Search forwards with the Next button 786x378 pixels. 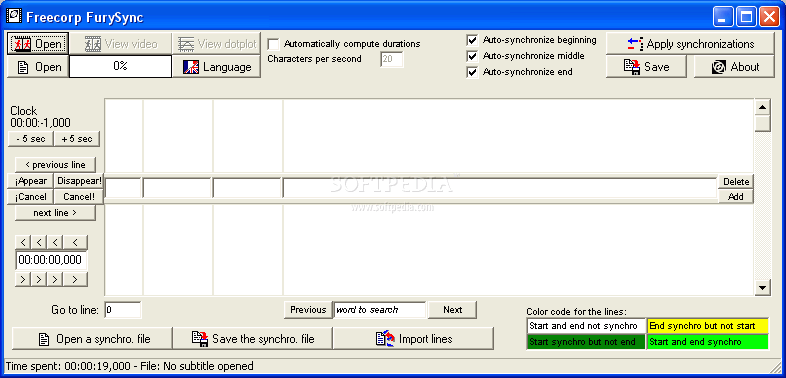point(453,310)
